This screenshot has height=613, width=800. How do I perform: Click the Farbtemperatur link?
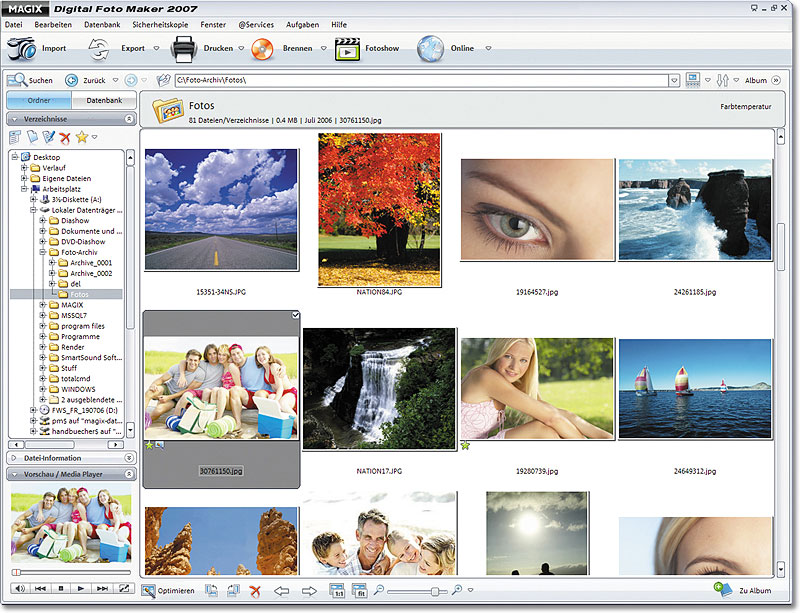click(x=745, y=107)
